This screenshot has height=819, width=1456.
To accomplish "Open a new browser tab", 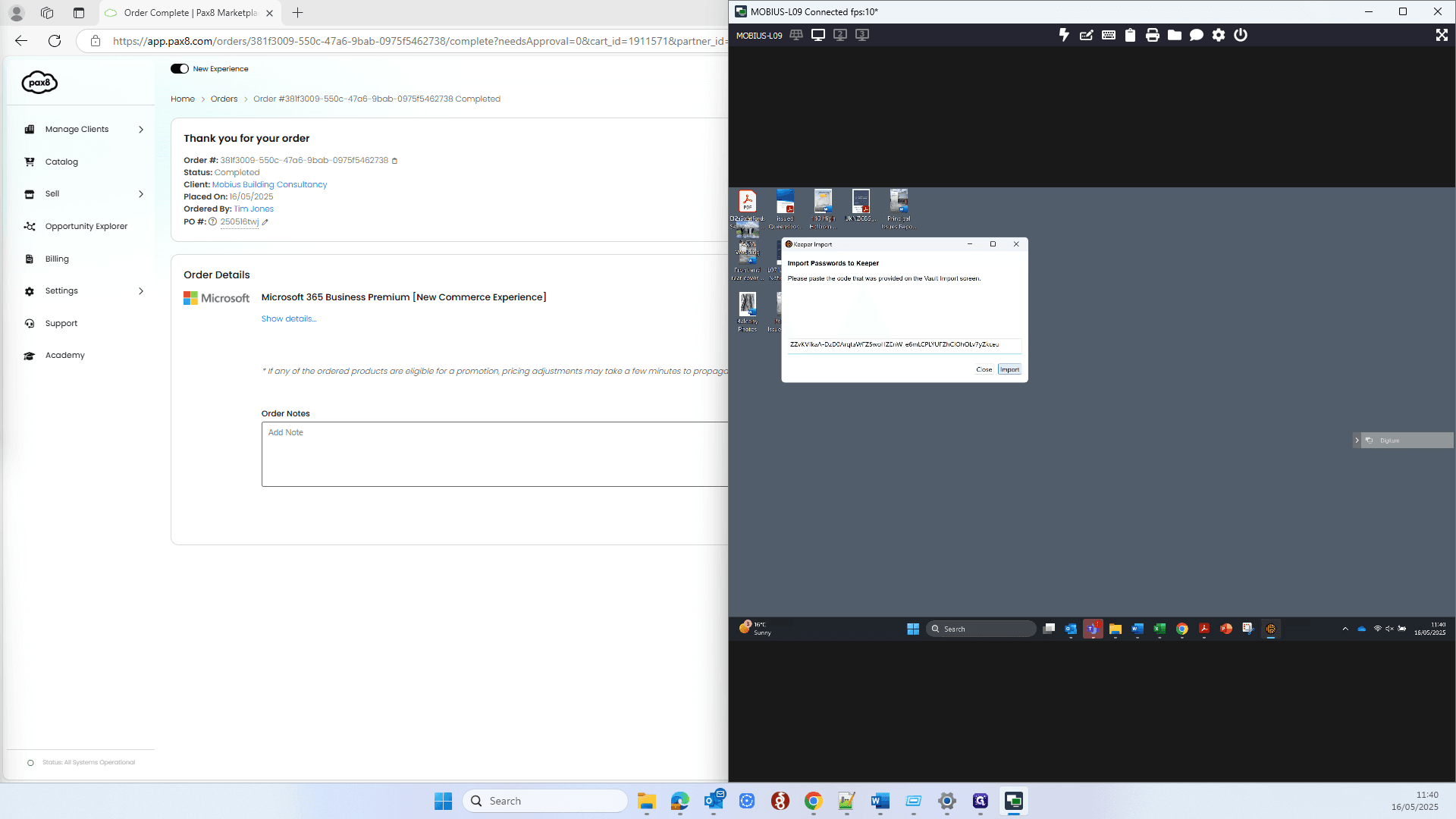I will tap(298, 13).
